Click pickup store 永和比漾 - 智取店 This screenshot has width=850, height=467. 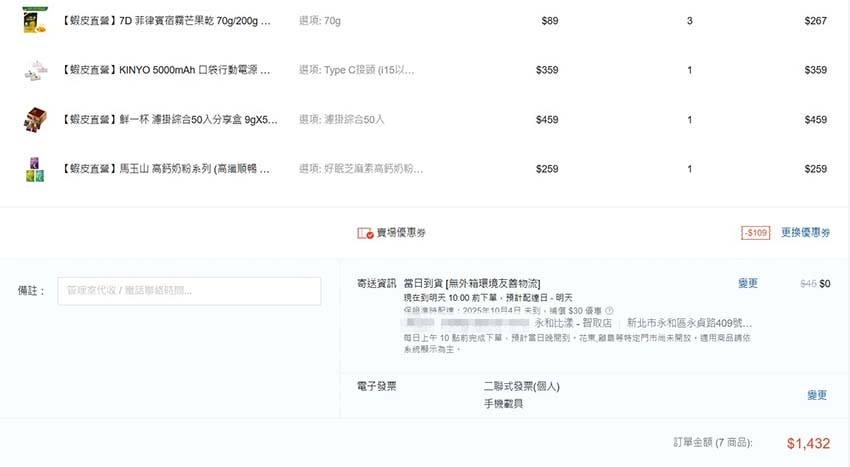[573, 323]
